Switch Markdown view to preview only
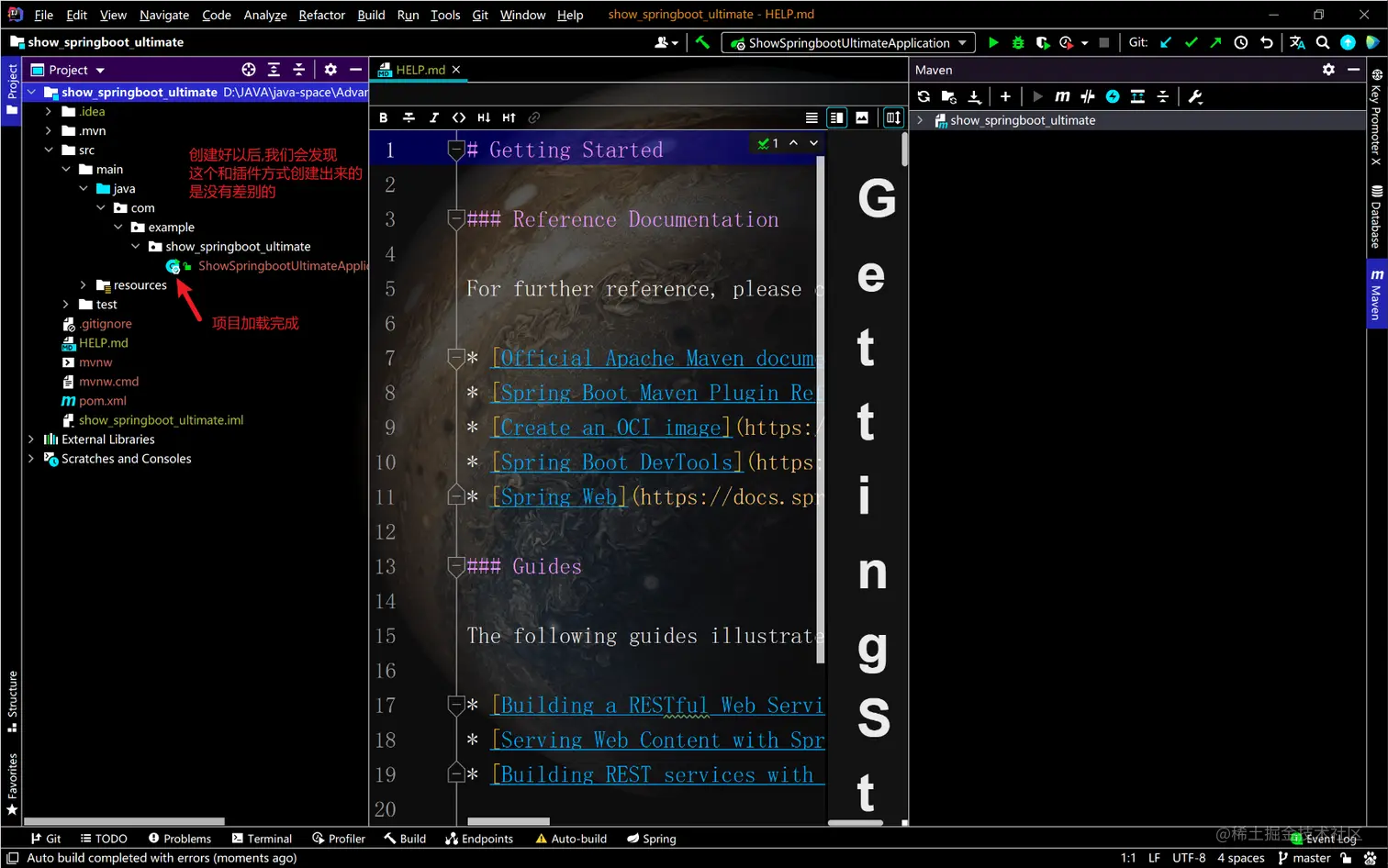The width and height of the screenshot is (1388, 868). [862, 117]
